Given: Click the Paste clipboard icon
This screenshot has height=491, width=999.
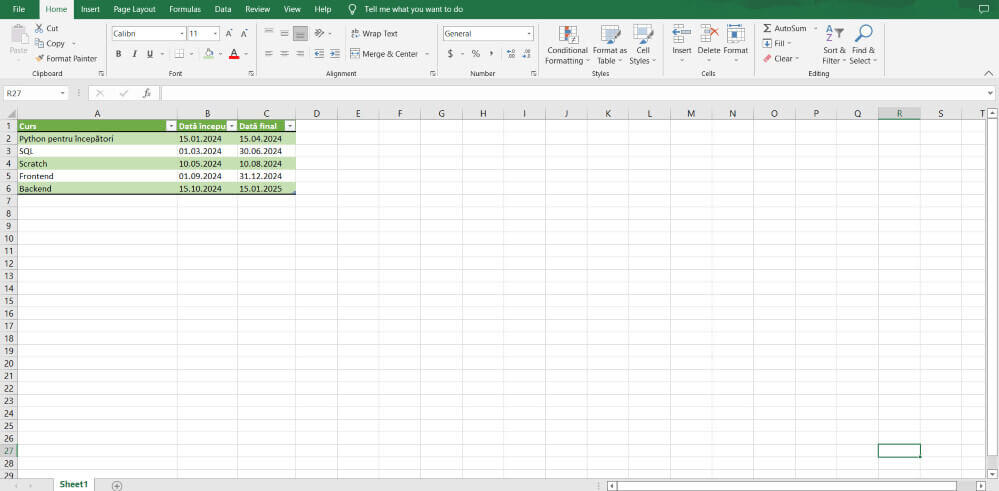Looking at the screenshot, I should point(18,35).
